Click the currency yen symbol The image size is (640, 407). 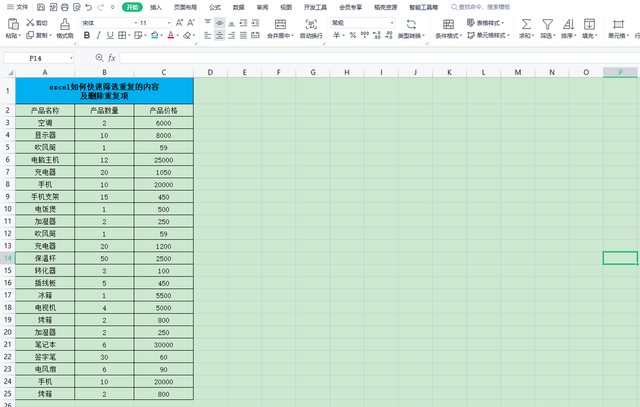coord(336,36)
